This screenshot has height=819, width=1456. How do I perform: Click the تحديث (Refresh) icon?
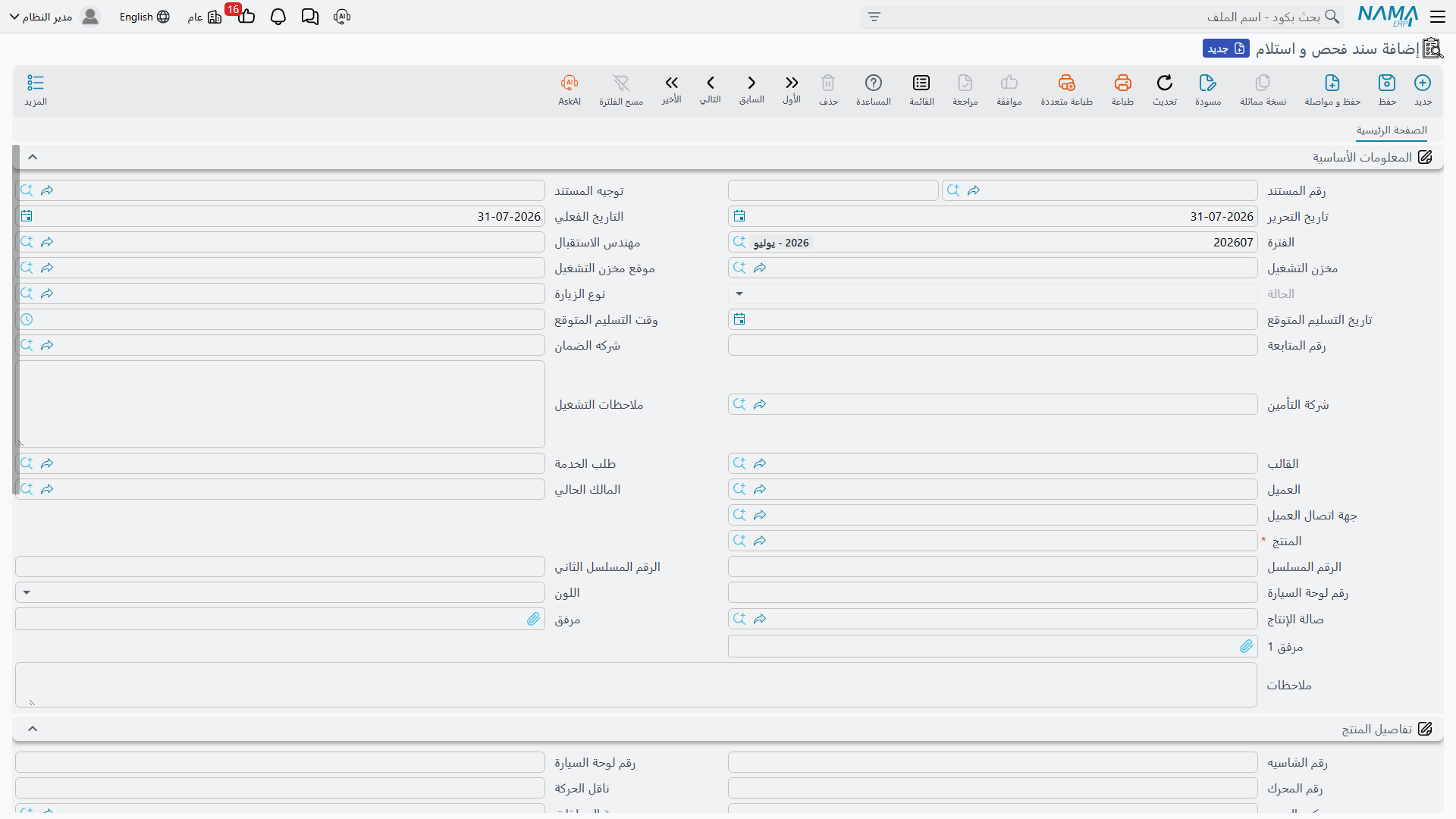point(1165,83)
